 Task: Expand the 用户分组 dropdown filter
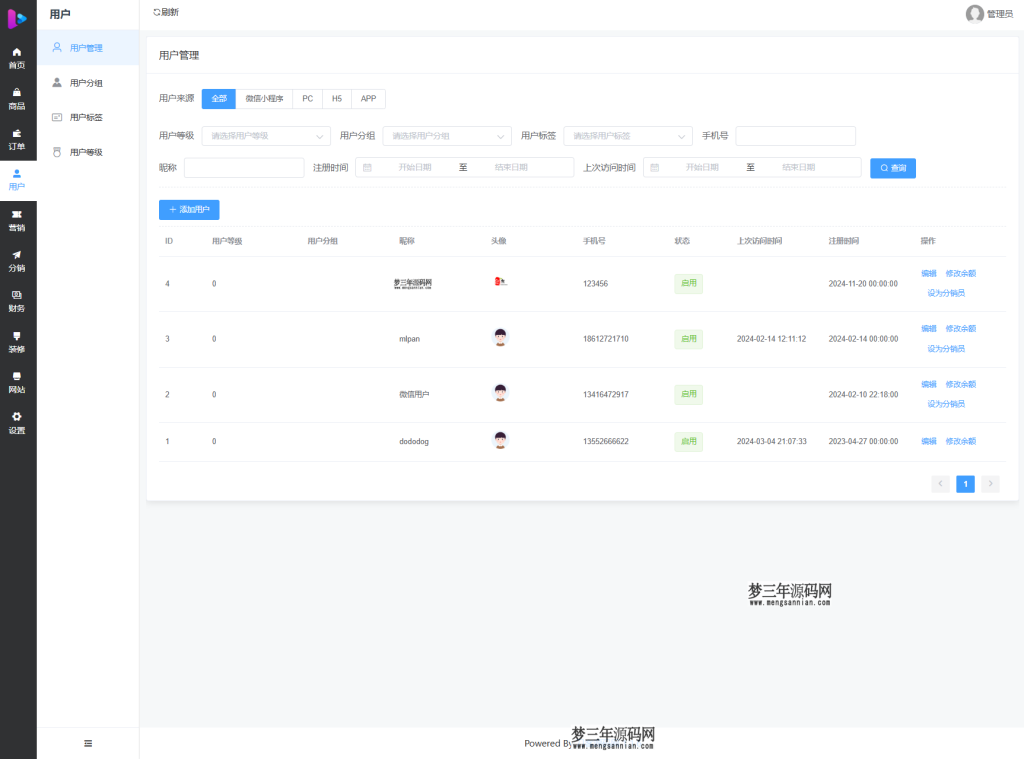(447, 136)
